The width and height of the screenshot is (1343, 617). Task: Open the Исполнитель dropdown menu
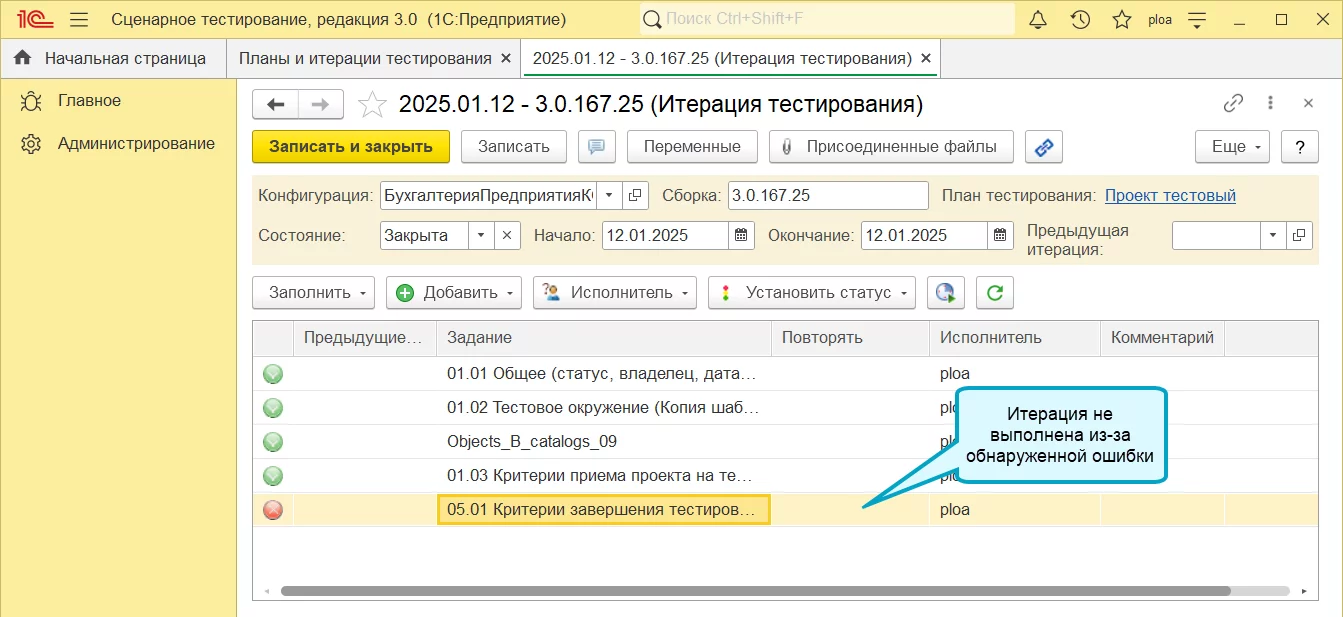pyautogui.click(x=614, y=293)
